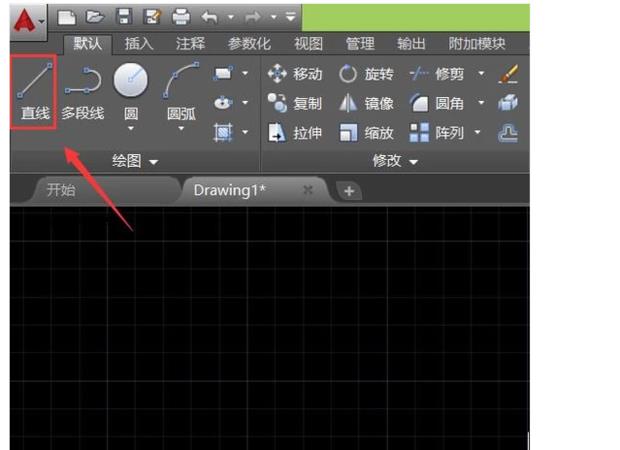Expand 圆角 fillet dropdown arrow
Image resolution: width=620 pixels, height=450 pixels.
tap(481, 103)
